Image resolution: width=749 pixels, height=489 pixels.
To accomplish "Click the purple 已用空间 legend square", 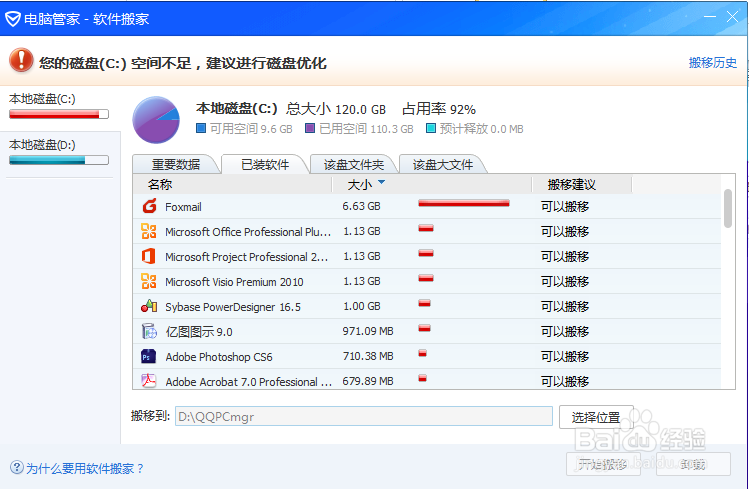I will [x=310, y=128].
